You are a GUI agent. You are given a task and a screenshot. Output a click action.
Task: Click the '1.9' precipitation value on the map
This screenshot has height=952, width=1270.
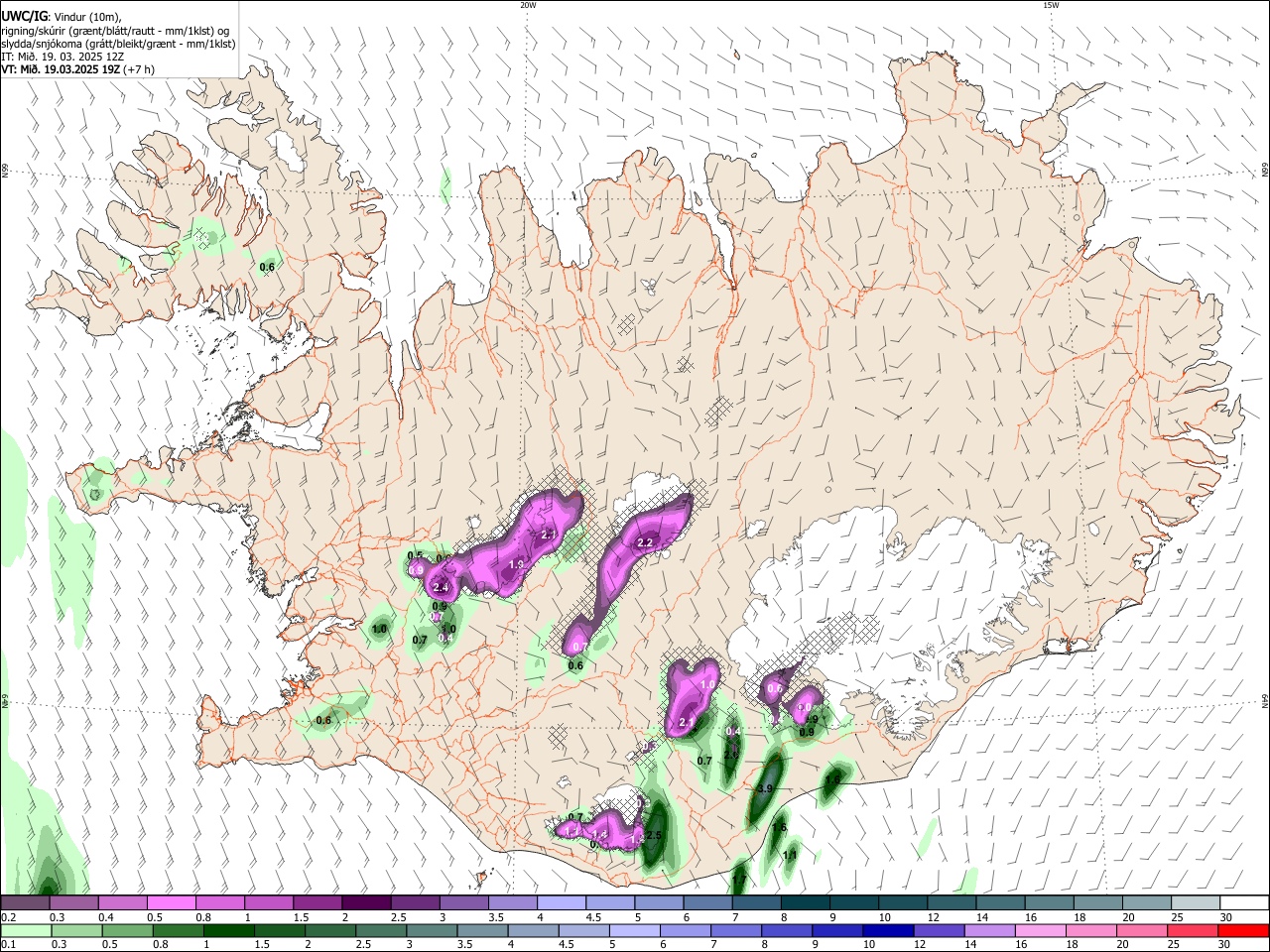[x=516, y=564]
